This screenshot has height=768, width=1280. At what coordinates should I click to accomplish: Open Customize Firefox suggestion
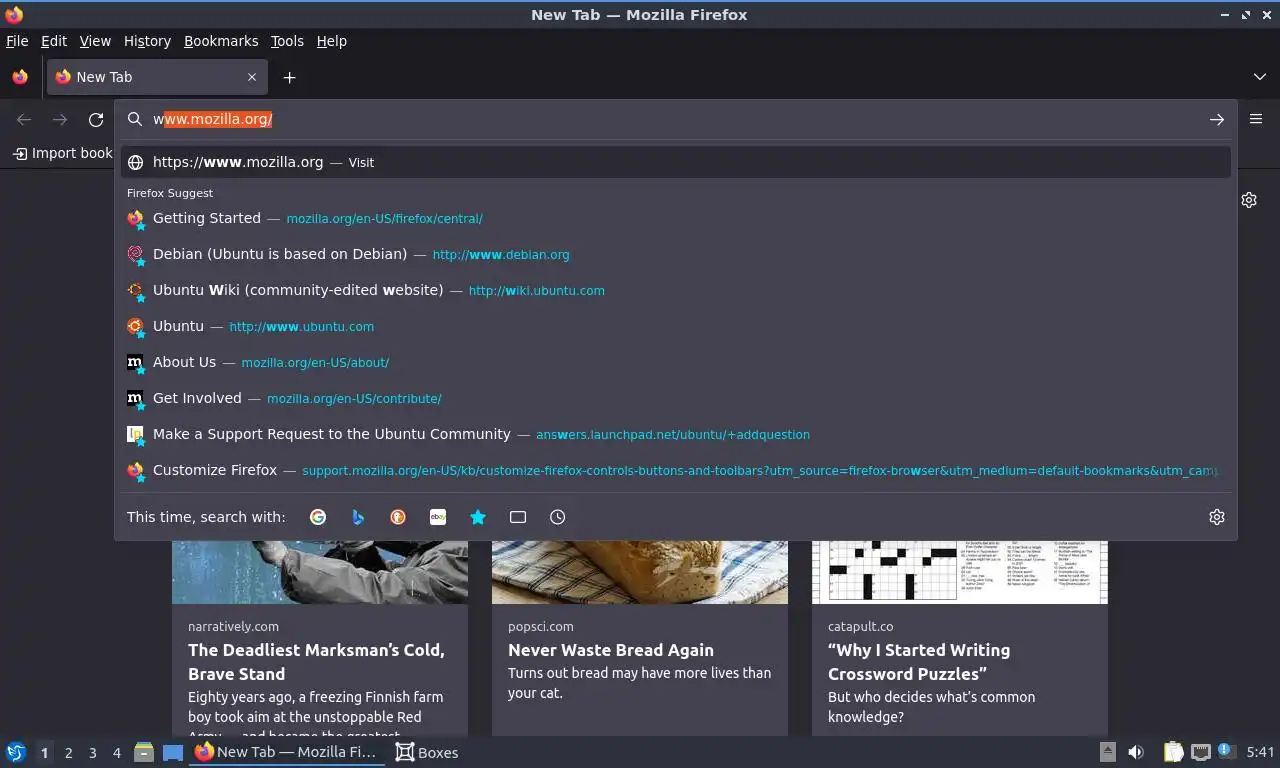tap(676, 470)
